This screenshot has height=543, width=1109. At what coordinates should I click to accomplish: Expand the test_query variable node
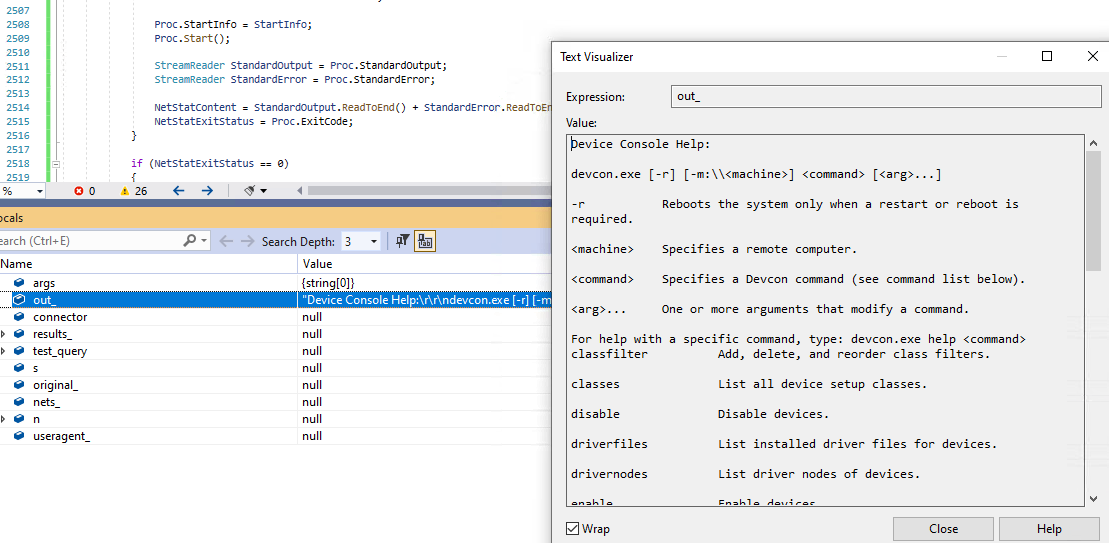[x=4, y=351]
